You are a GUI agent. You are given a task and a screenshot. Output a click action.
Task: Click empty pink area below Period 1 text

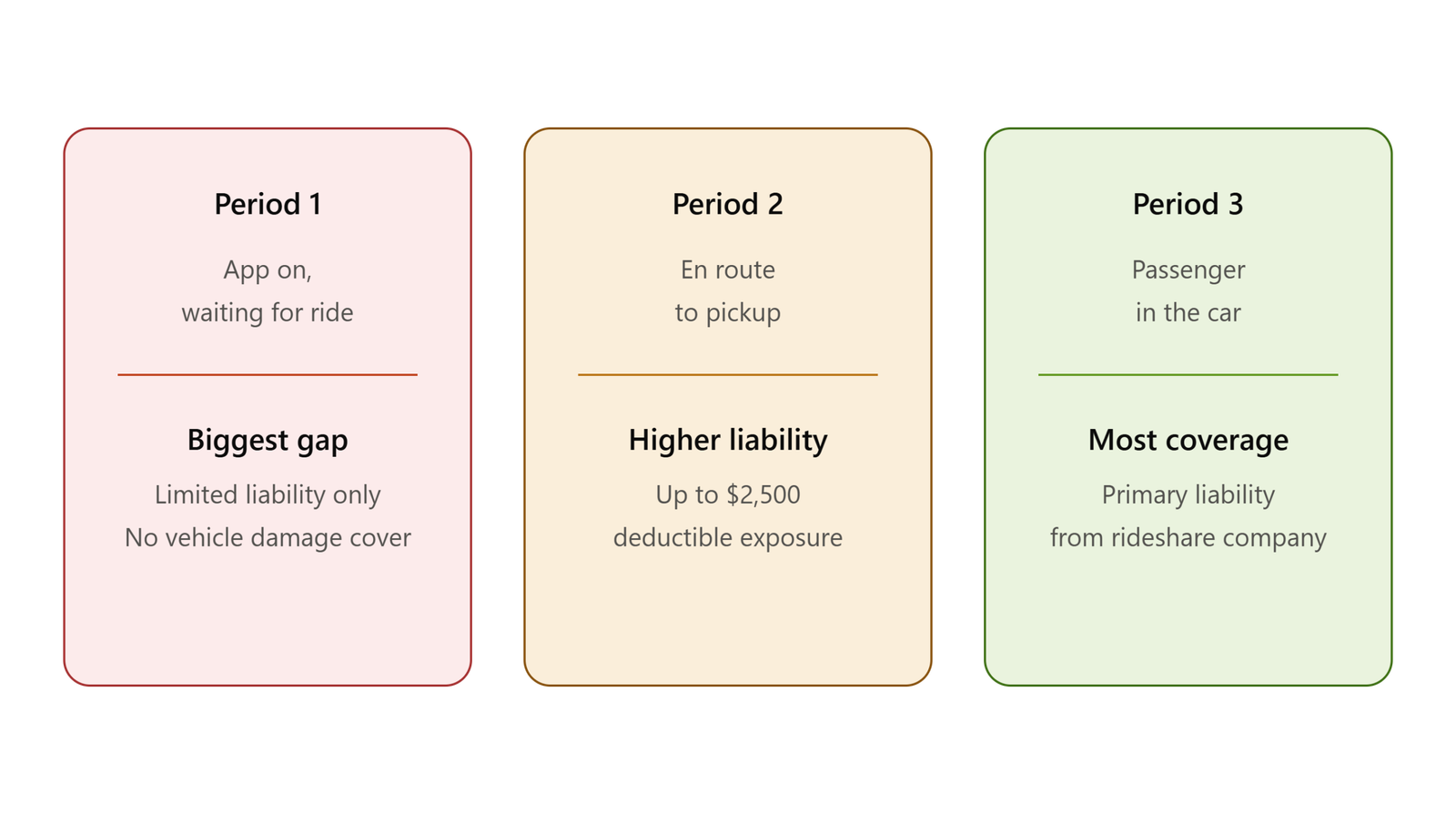[x=268, y=619]
